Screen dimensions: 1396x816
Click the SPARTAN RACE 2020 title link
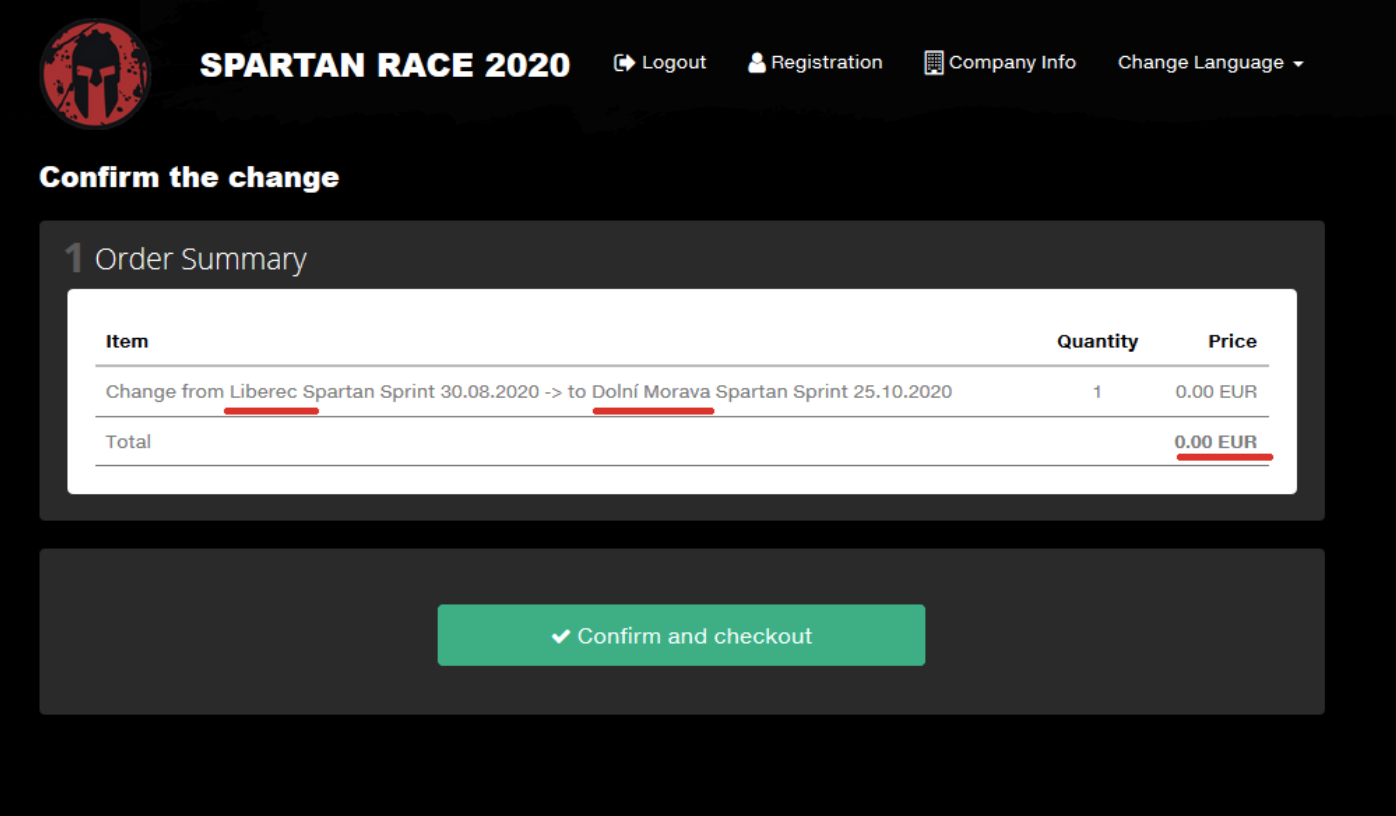385,65
